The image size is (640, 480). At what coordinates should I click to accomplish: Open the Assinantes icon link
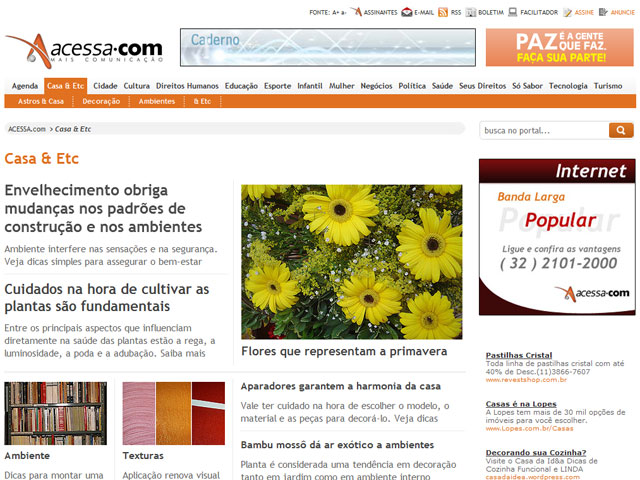[356, 12]
